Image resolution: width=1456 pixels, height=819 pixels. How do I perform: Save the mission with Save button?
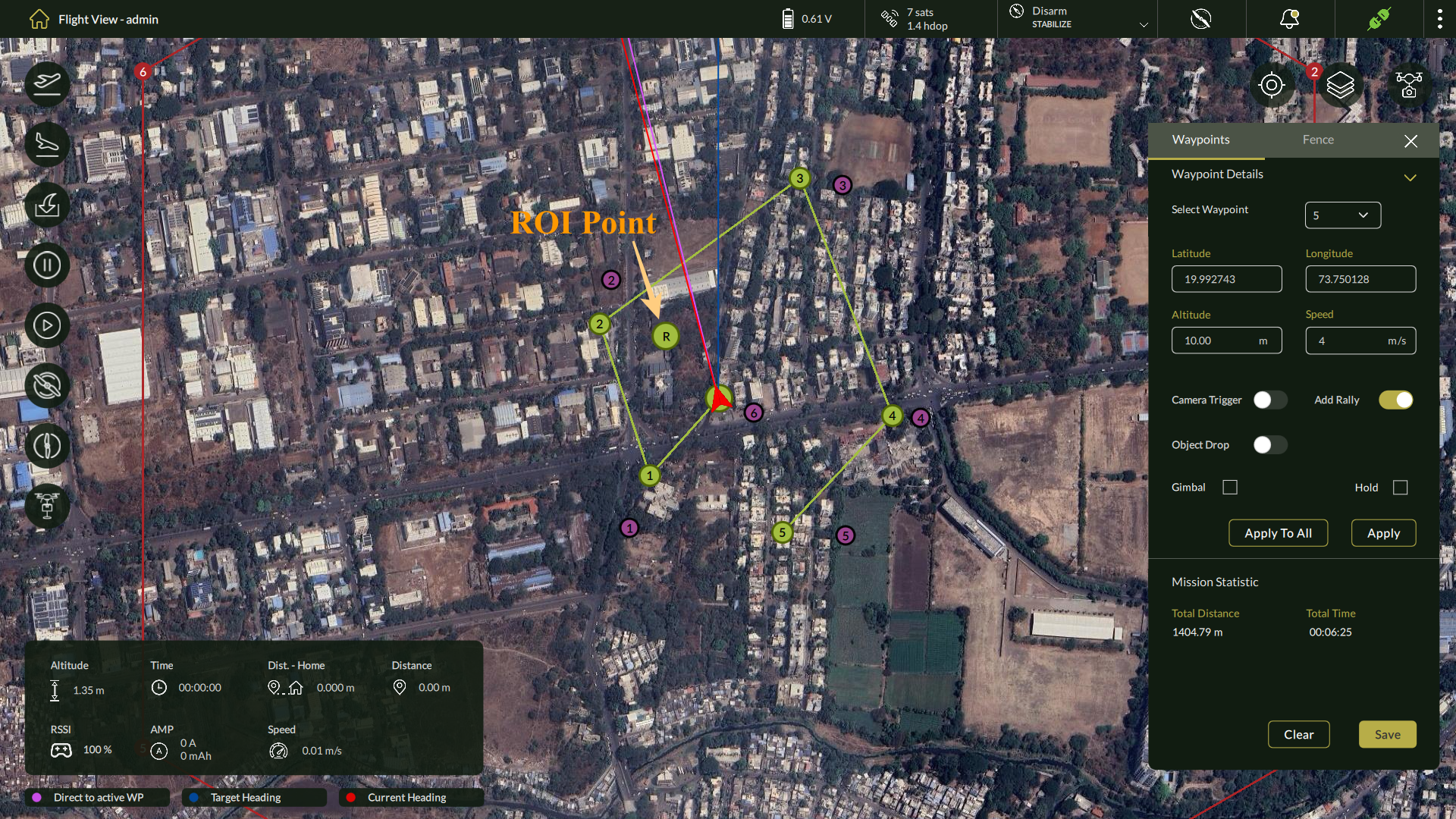(1387, 734)
